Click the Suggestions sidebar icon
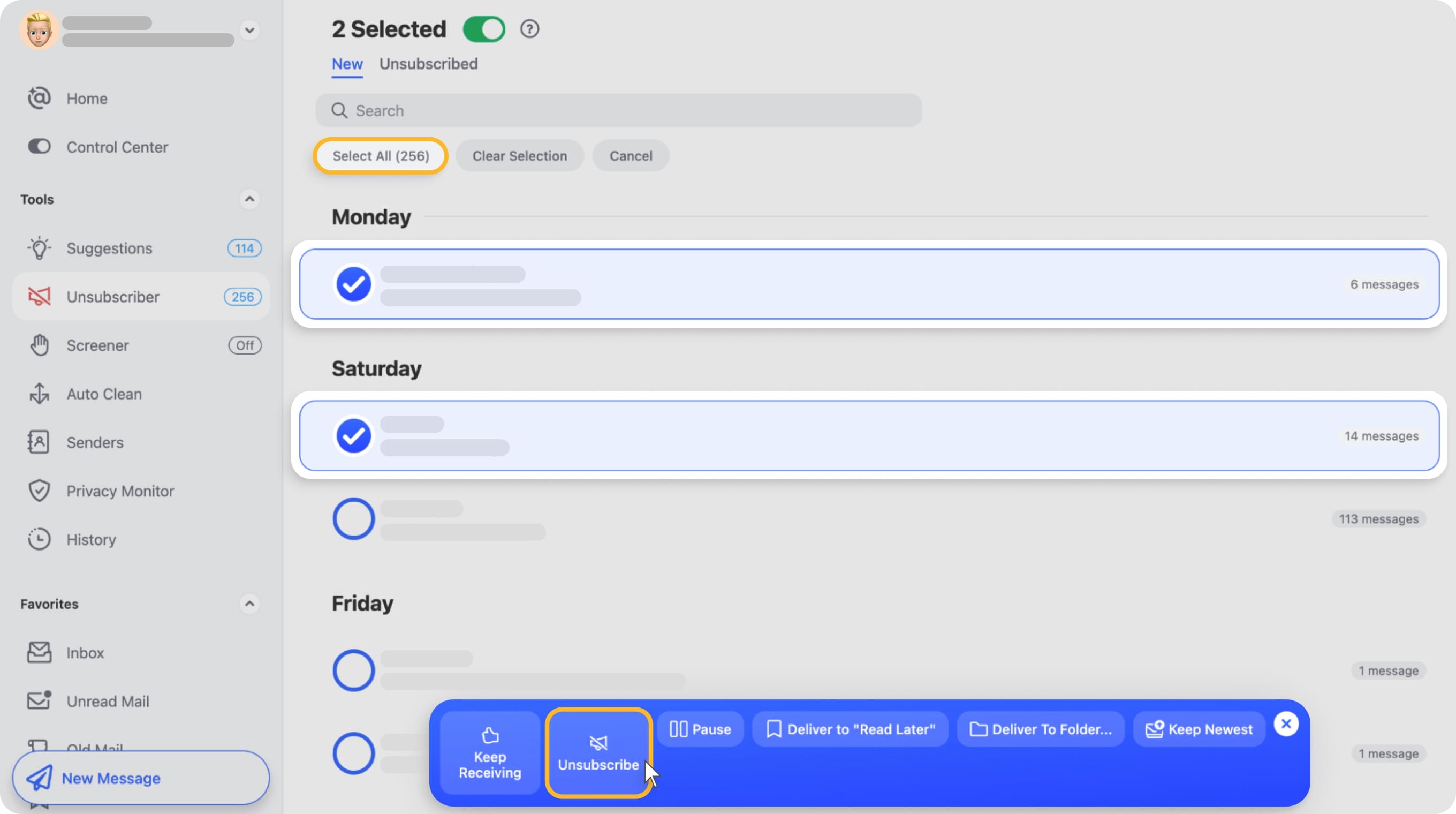This screenshot has height=814, width=1456. [x=39, y=247]
